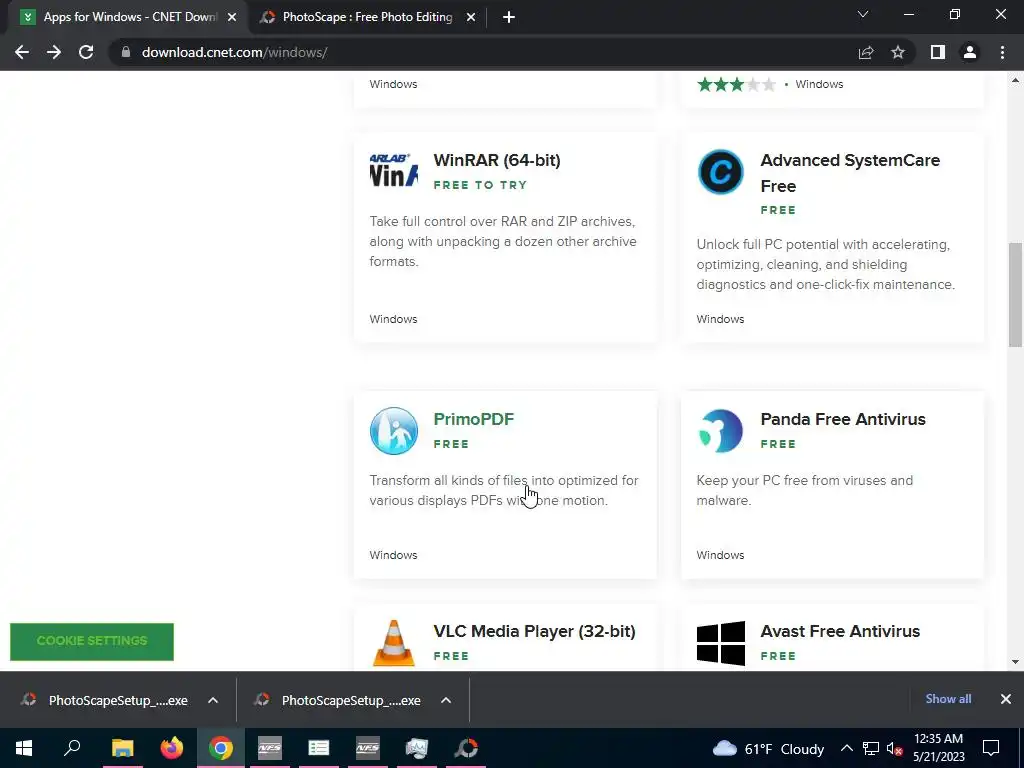Screen dimensions: 1024x768
Task: Bookmark this page with the star icon
Action: [898, 52]
